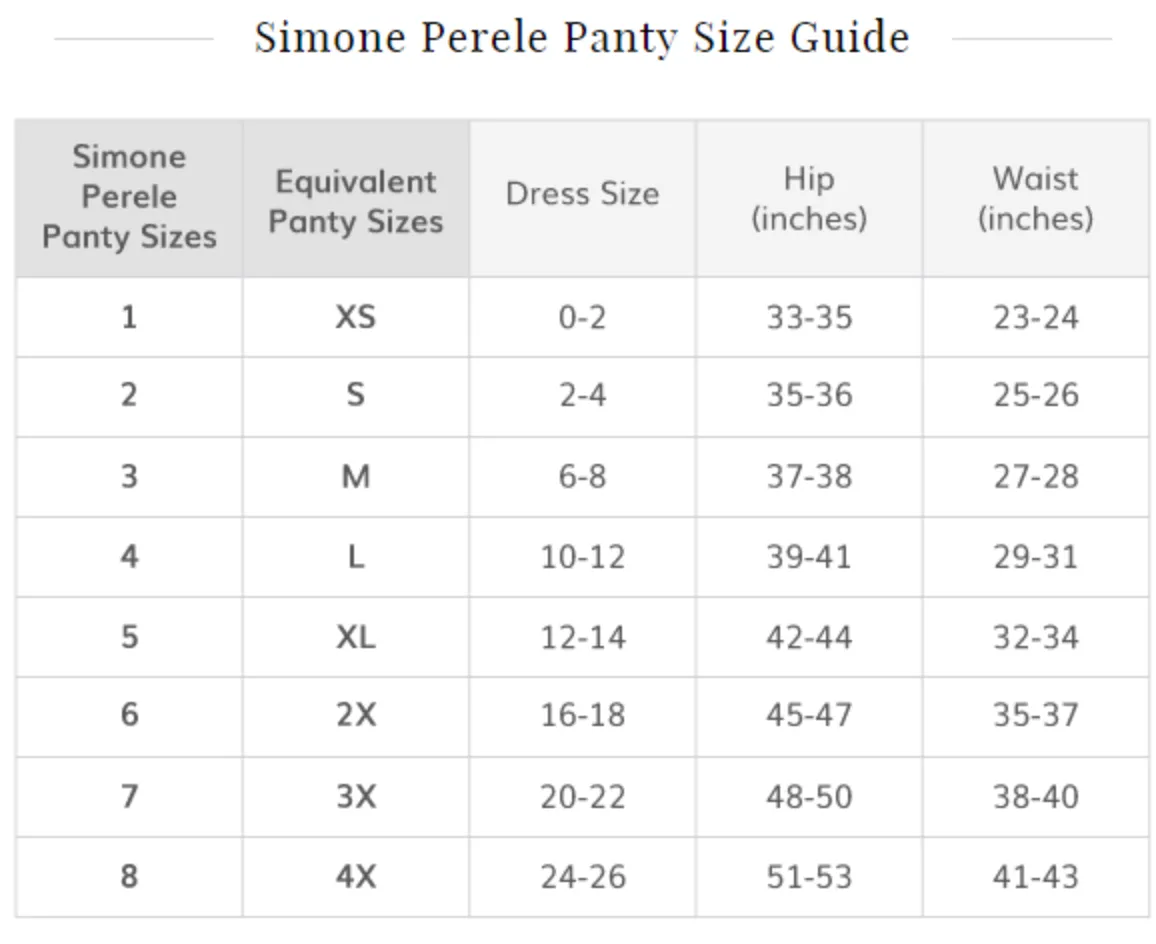Screen dimensions: 1156x944
Task: Click the Equivalent Panty Sizes column header
Action: click(355, 198)
